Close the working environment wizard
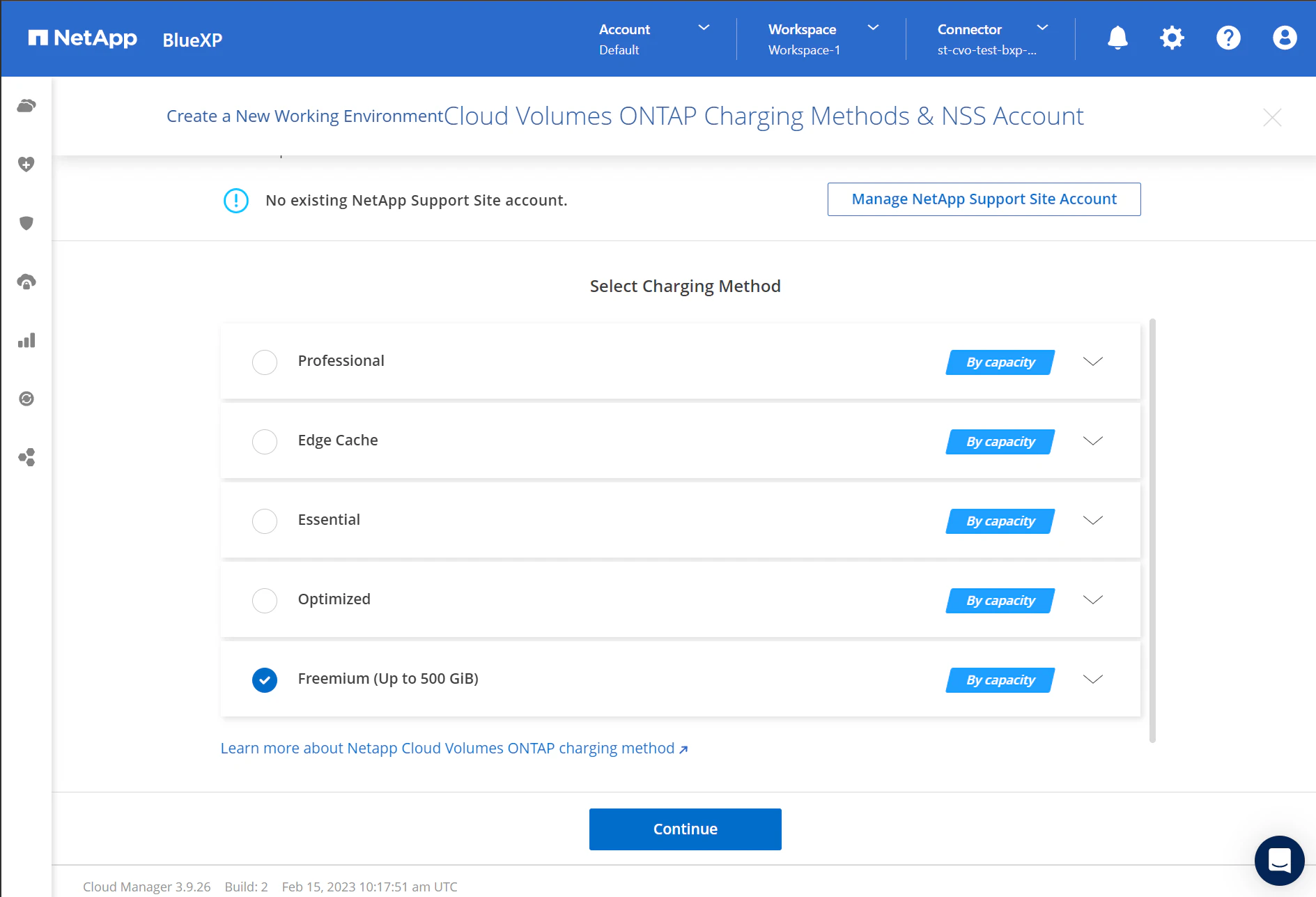 pos(1272,117)
